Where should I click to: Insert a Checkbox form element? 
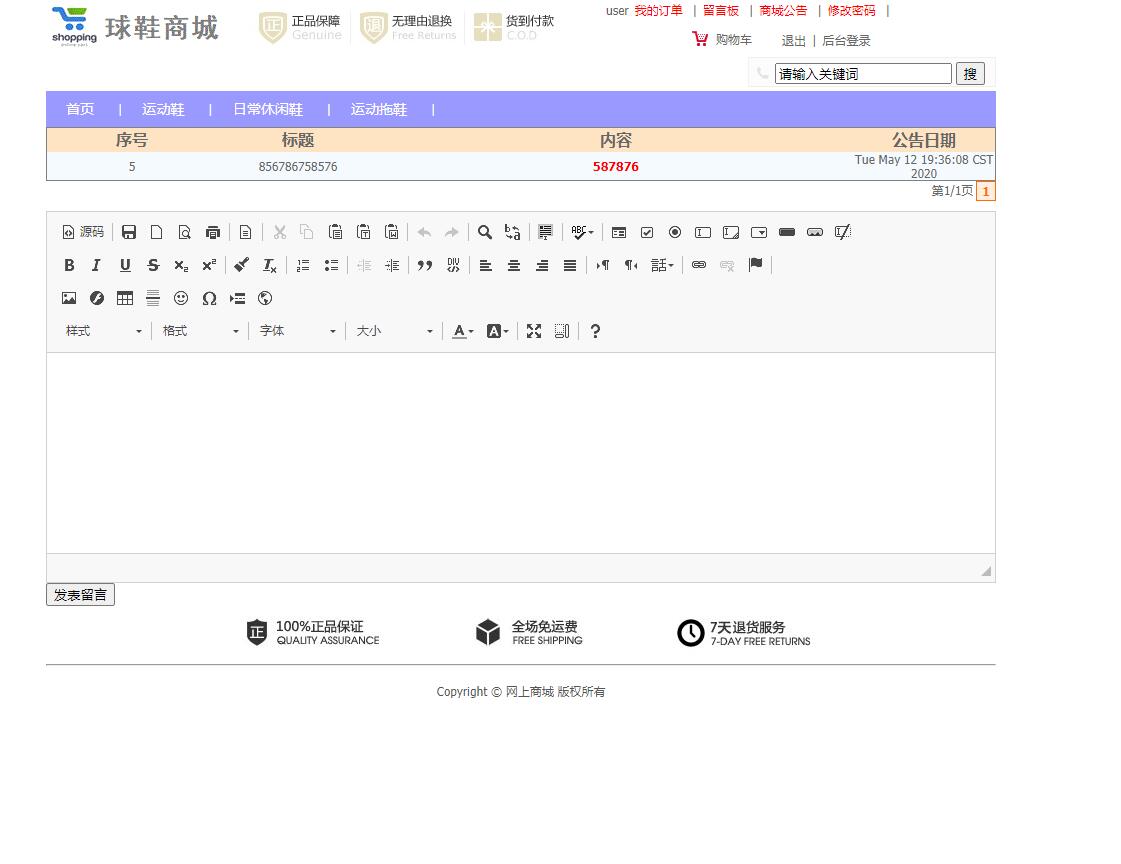click(647, 232)
